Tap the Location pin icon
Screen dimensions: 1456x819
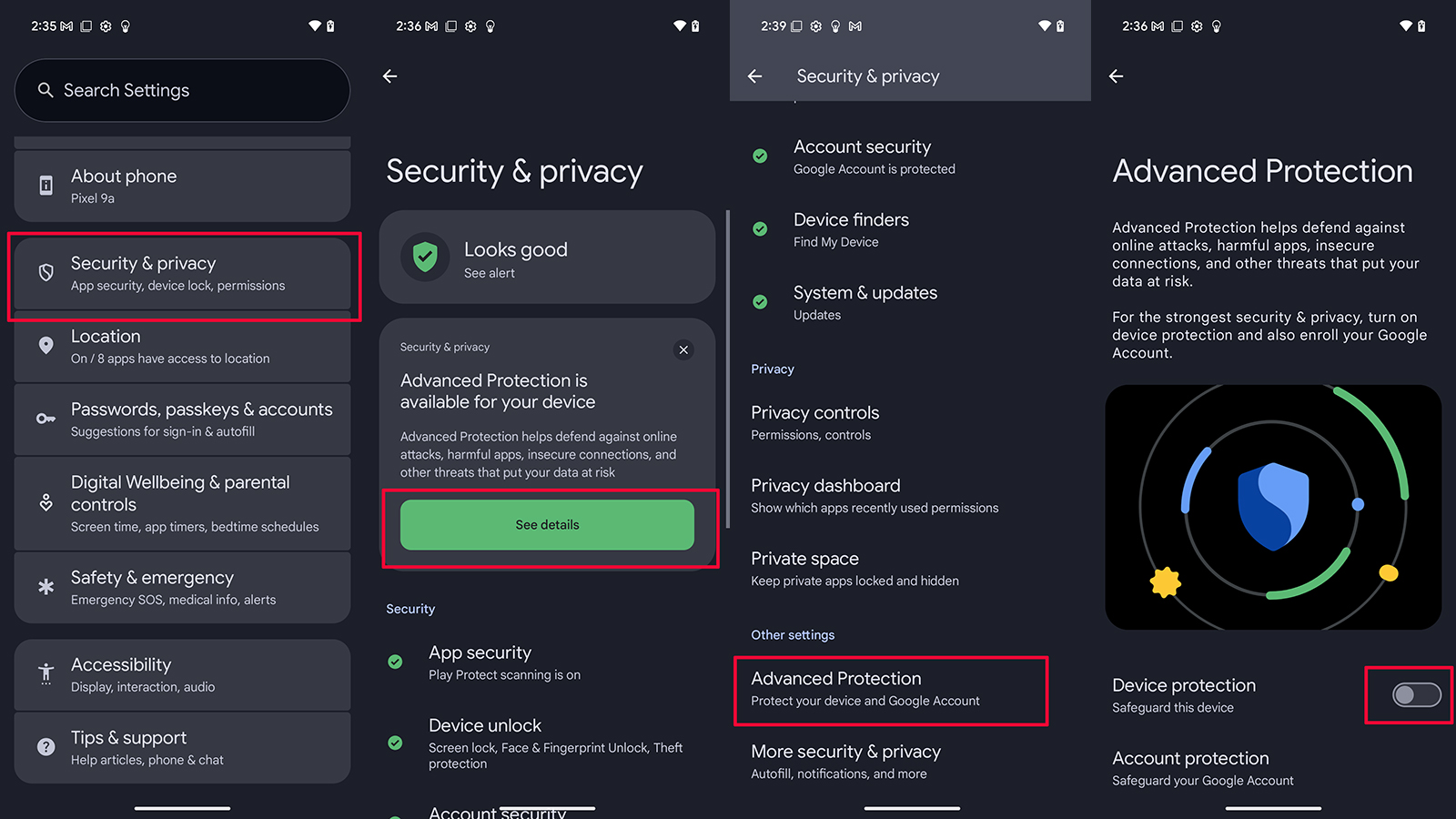click(45, 346)
